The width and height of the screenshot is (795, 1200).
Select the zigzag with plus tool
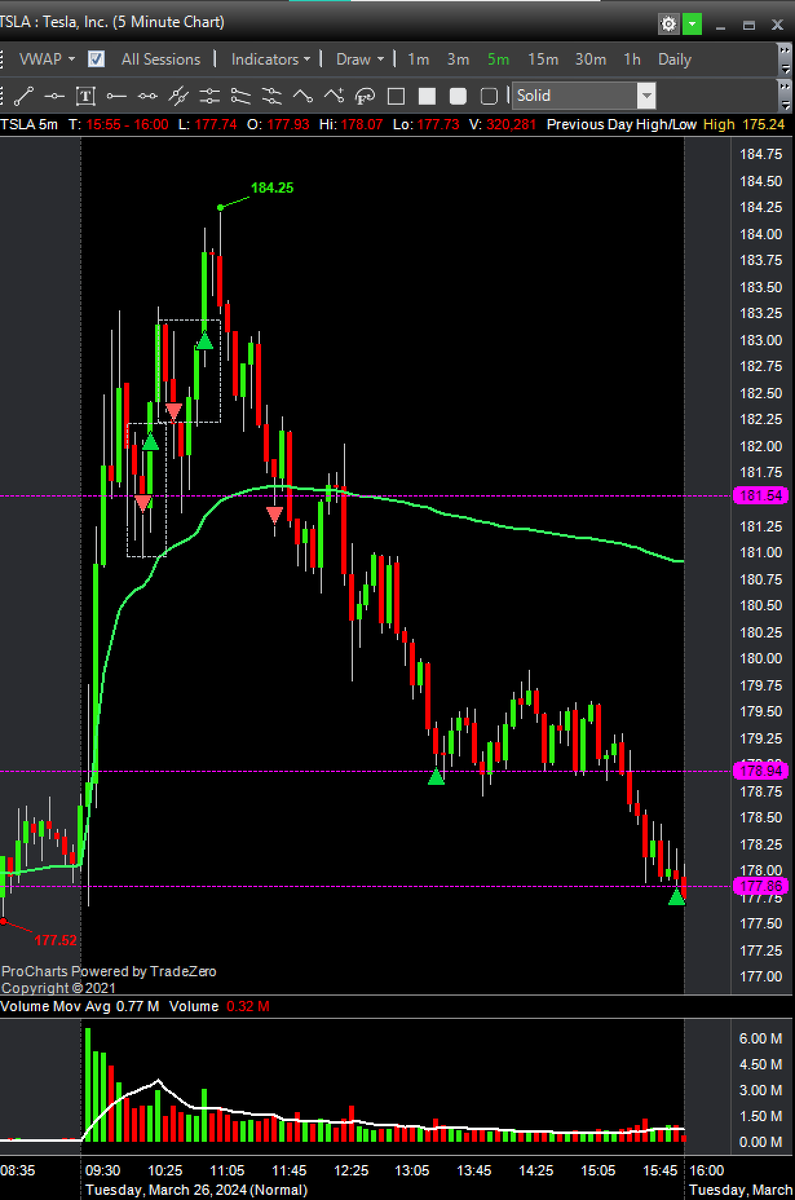[334, 96]
